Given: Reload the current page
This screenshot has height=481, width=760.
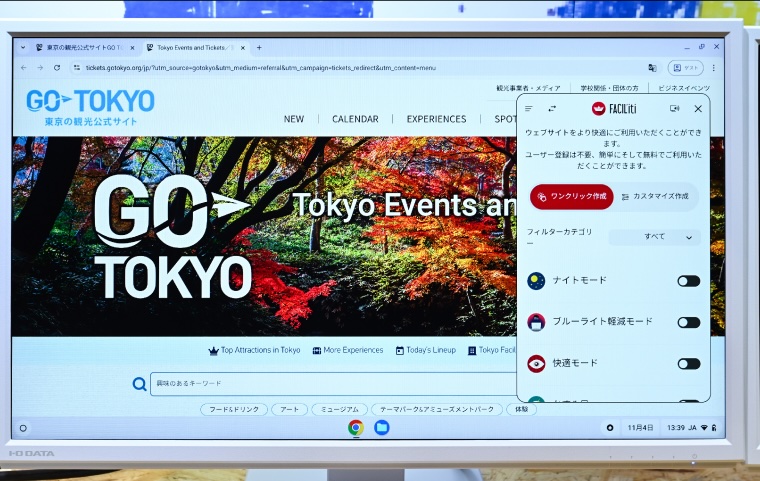Looking at the screenshot, I should (57, 68).
